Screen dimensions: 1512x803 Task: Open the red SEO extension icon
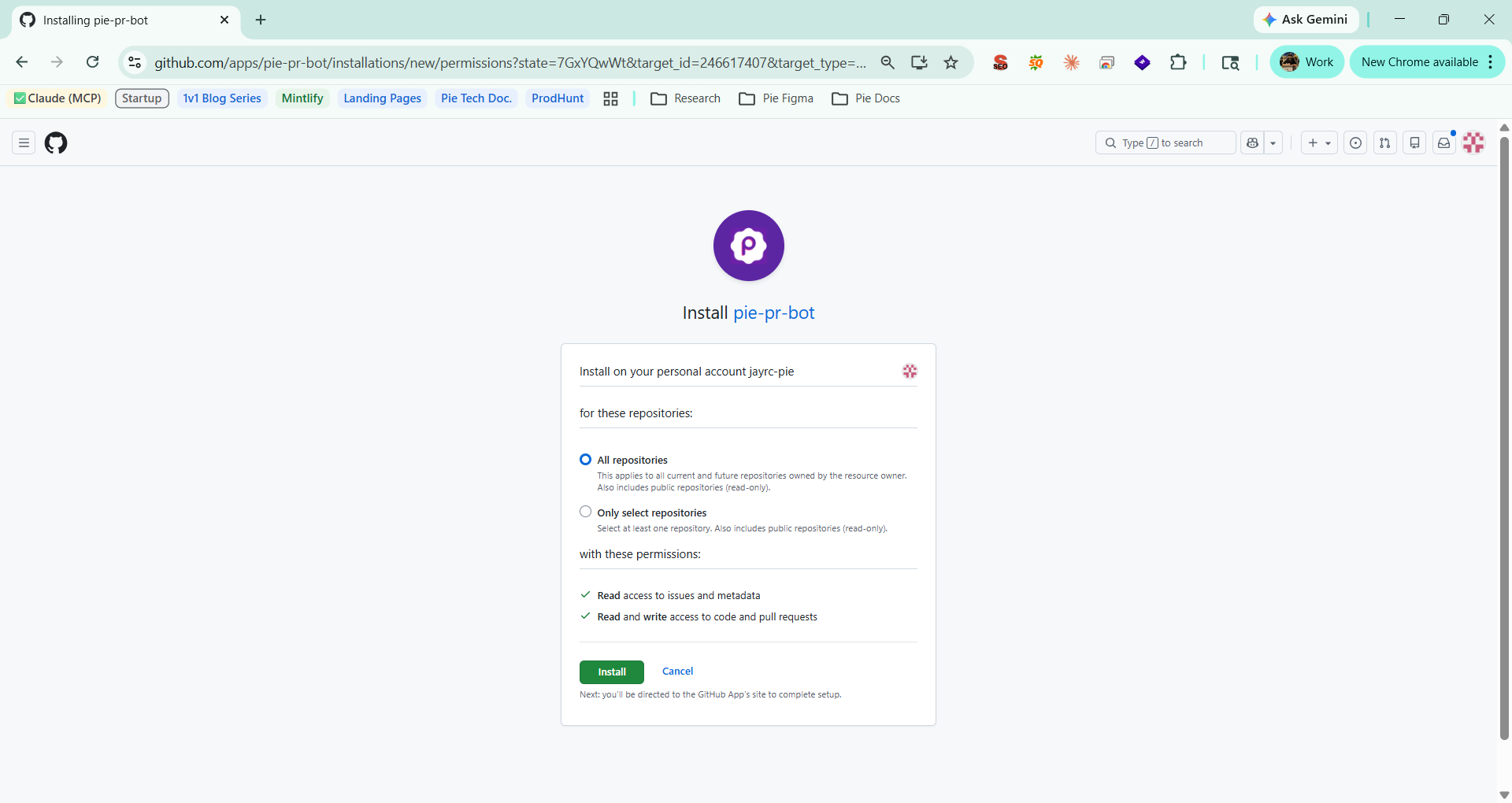[x=1000, y=62]
